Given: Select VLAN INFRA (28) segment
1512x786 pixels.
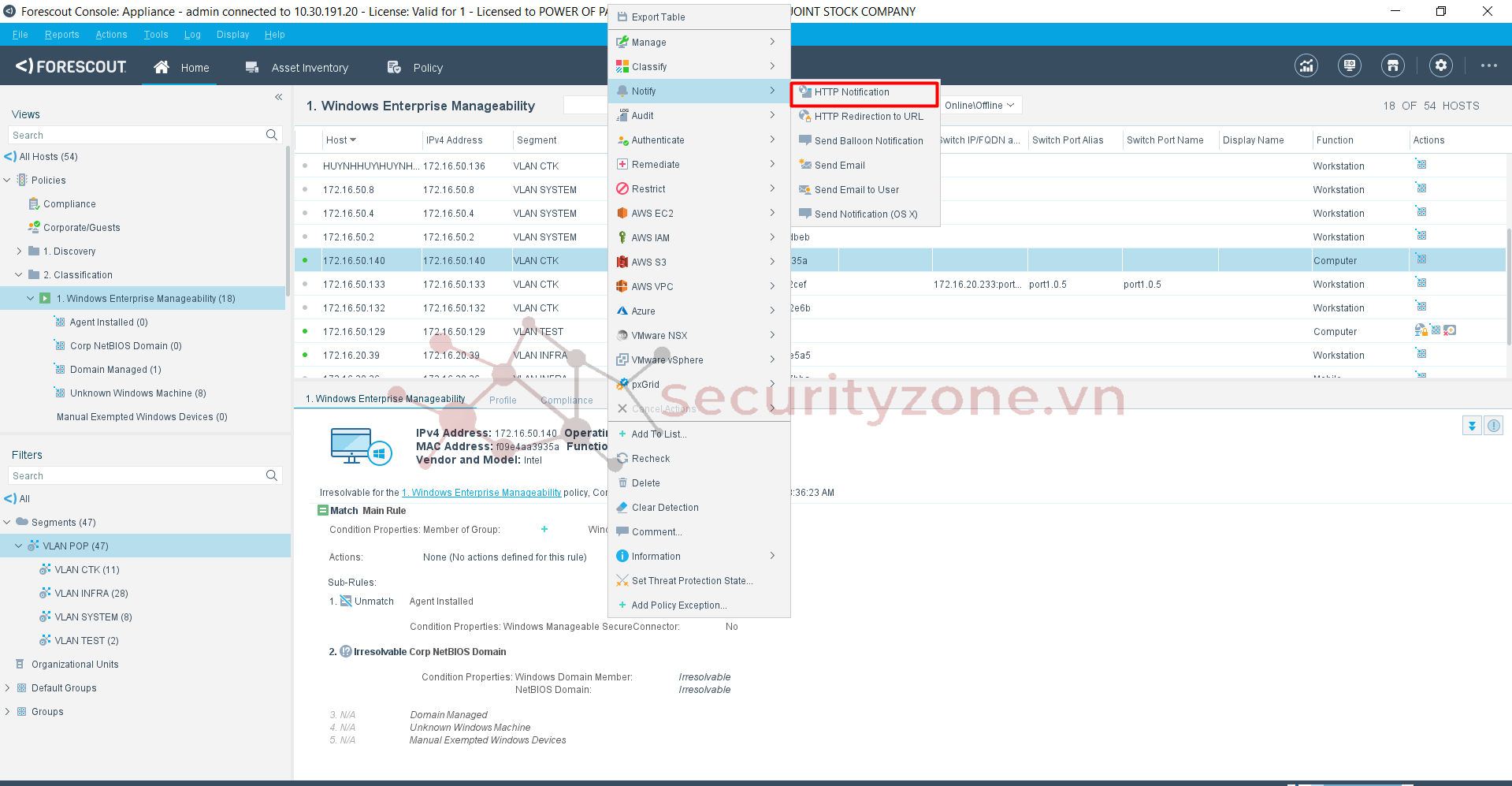Looking at the screenshot, I should 91,593.
